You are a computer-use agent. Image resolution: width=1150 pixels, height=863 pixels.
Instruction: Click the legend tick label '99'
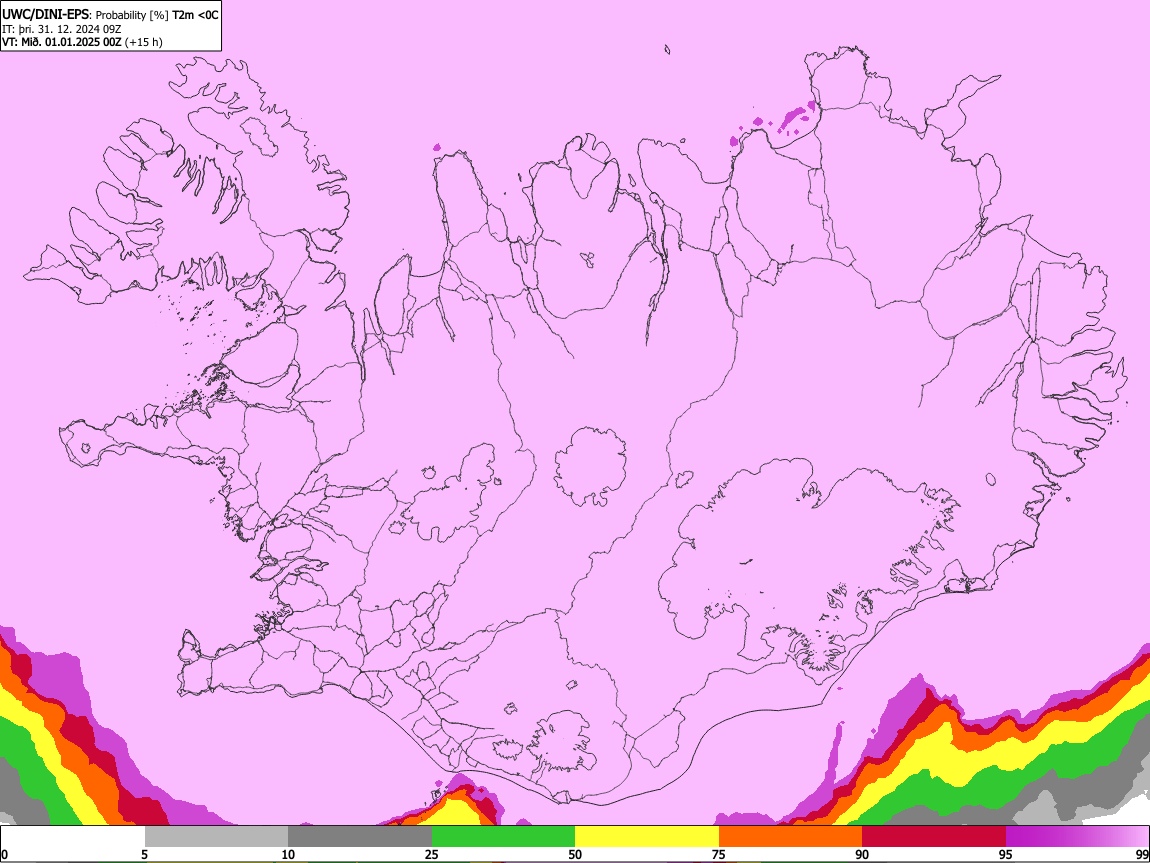(x=1141, y=854)
